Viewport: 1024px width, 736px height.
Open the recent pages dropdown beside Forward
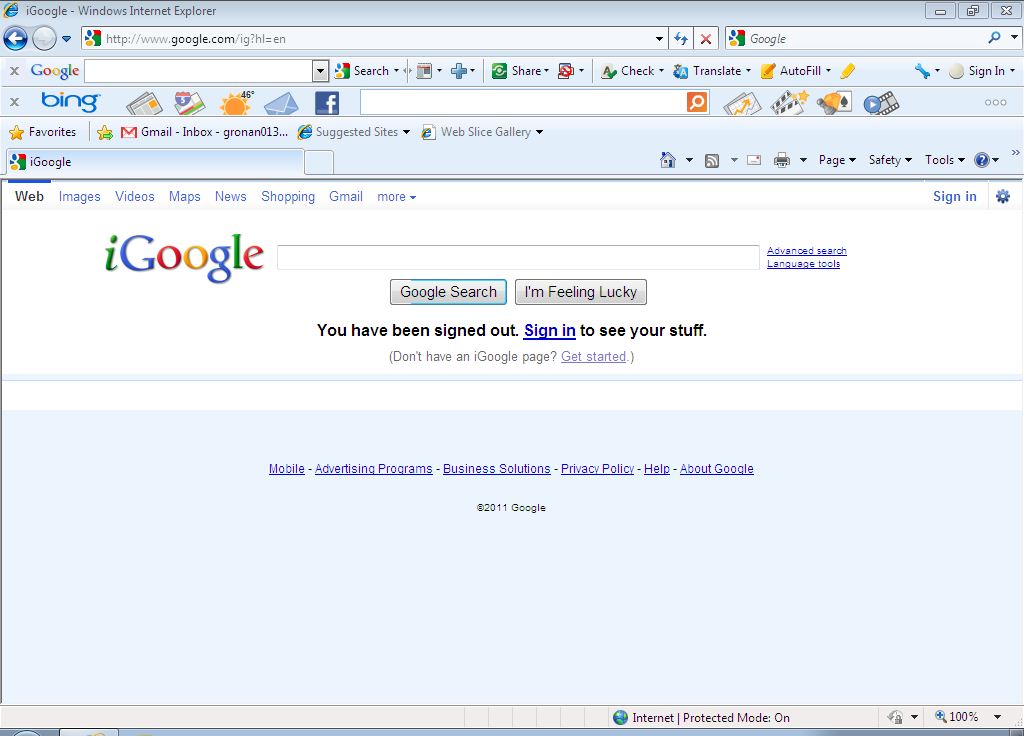66,39
